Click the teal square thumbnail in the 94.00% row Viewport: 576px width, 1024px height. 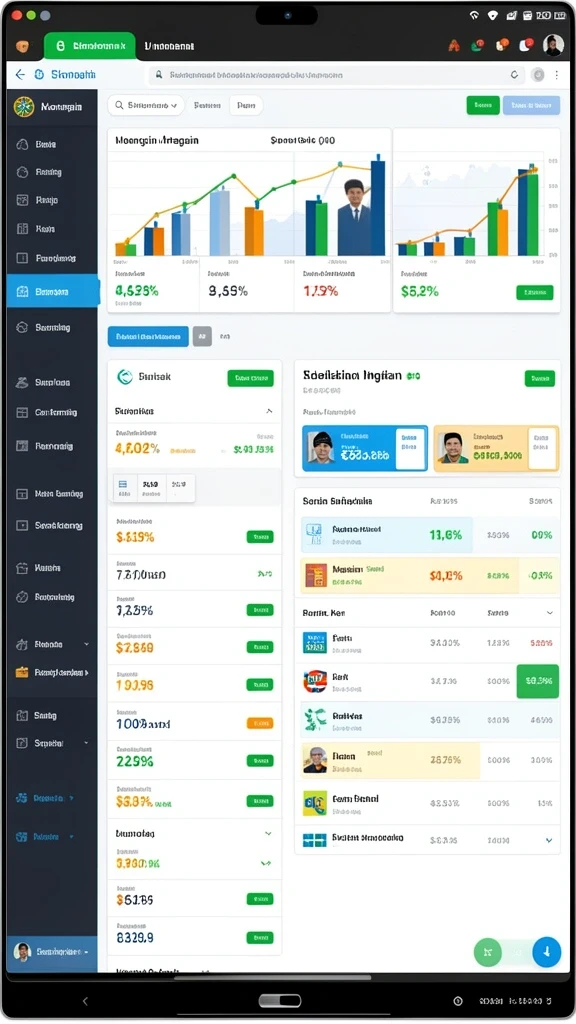[315, 643]
